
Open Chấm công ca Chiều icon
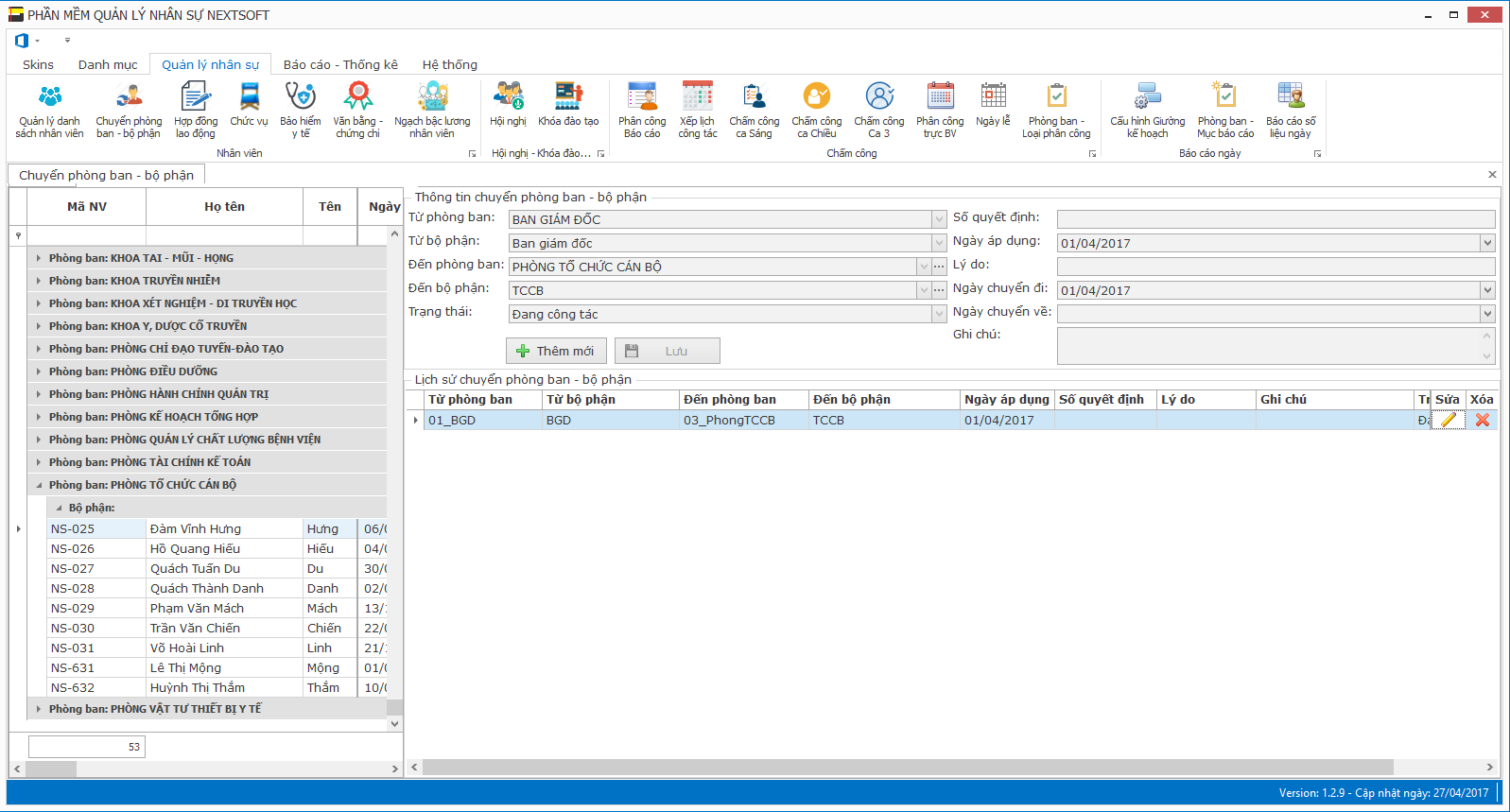point(816,110)
